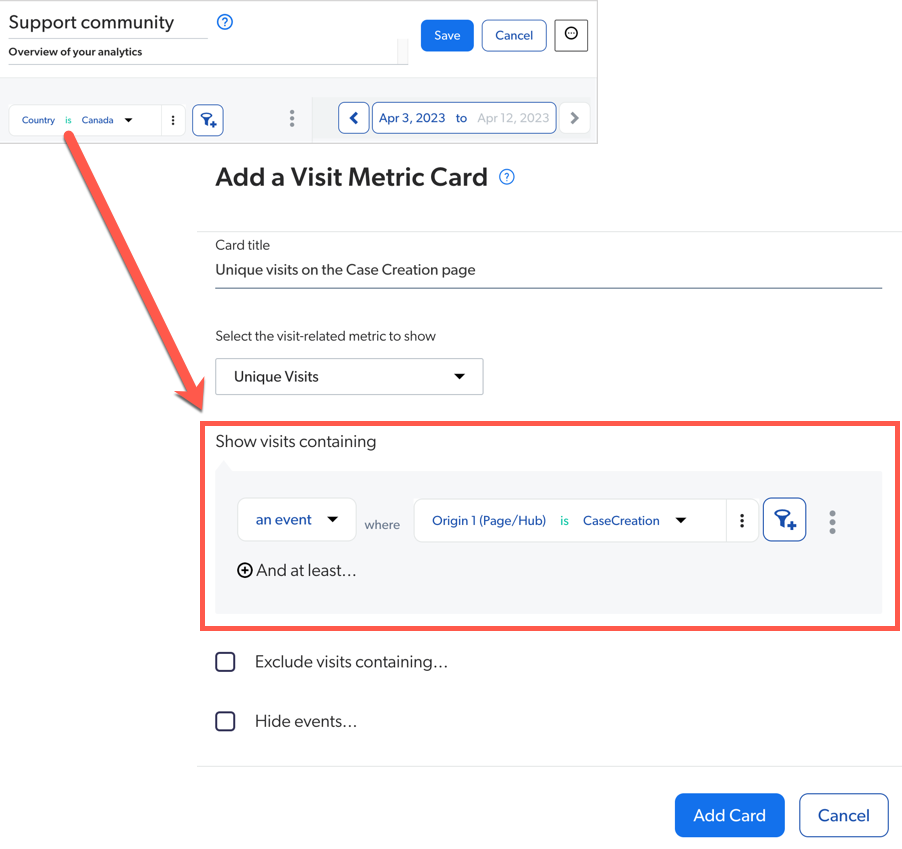902x849 pixels.
Task: Add a filter using the funnel icon in Show visits containing
Action: (x=784, y=519)
